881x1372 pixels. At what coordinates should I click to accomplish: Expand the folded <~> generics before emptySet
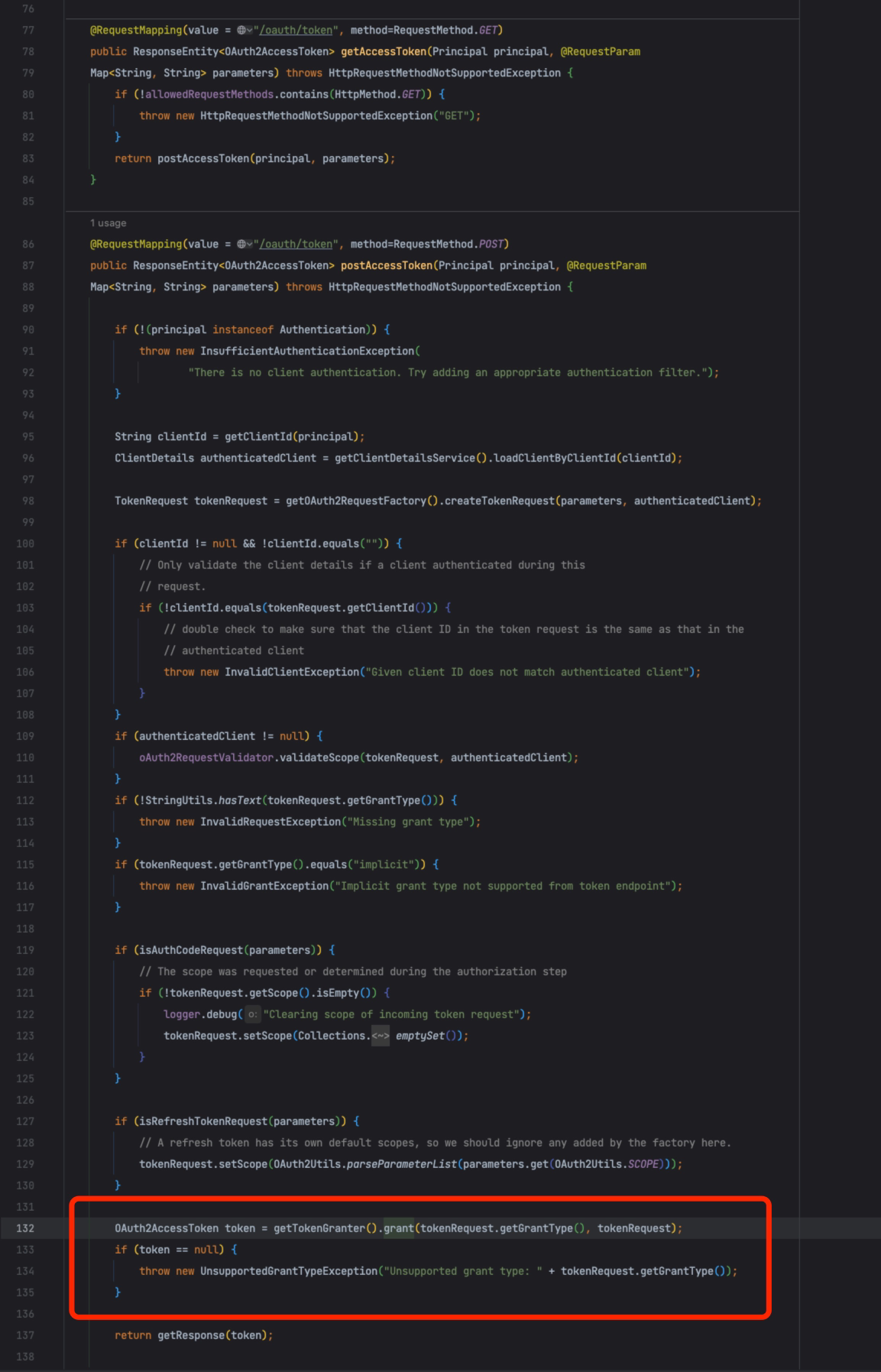pos(380,1036)
